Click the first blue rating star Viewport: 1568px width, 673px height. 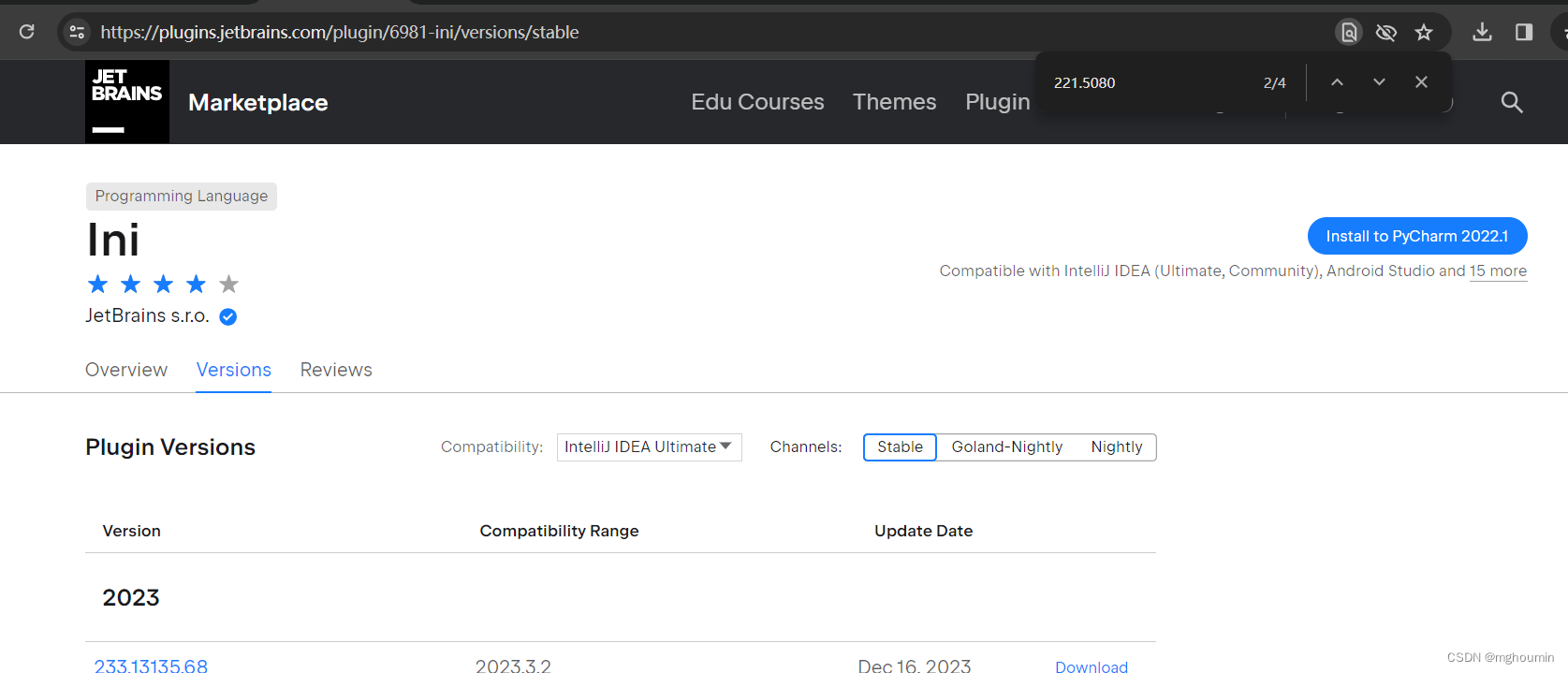tap(98, 284)
